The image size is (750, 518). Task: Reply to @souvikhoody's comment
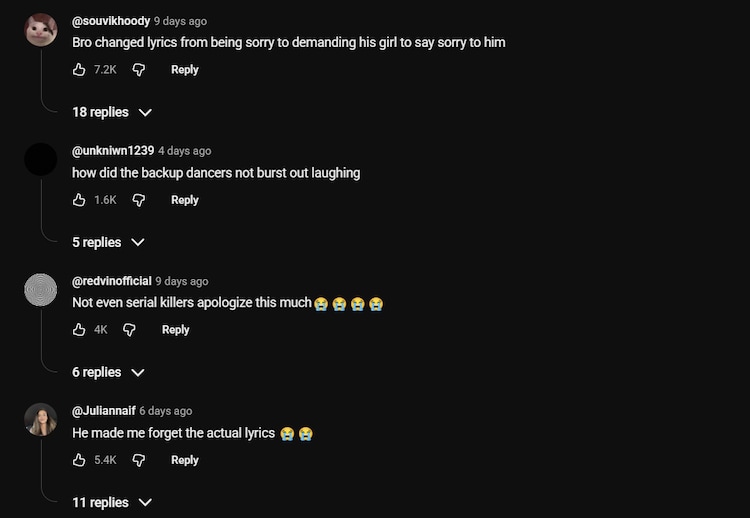tap(185, 70)
